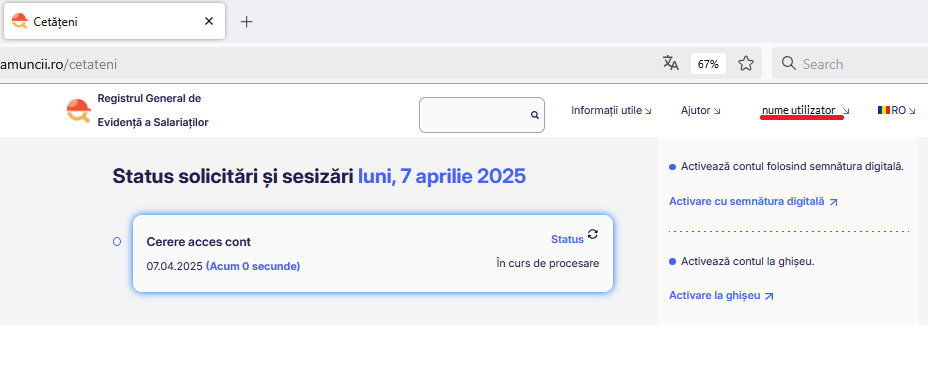
Task: Click the browser URL address bar
Action: point(326,64)
